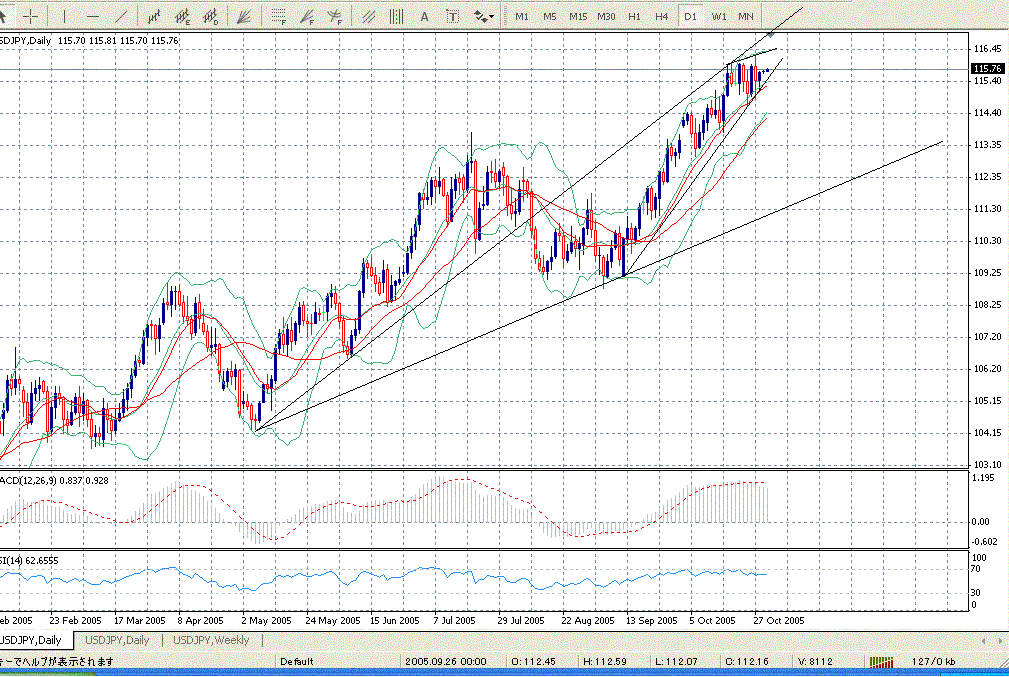Click the text 'A' tool
This screenshot has height=677, width=1009.
[424, 17]
